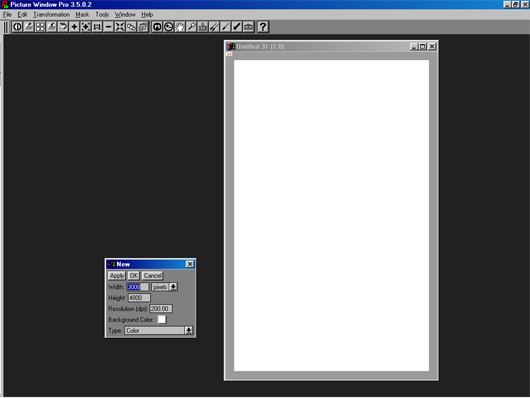This screenshot has height=398, width=530.
Task: Click the Background Color white swatch
Action: 162,320
